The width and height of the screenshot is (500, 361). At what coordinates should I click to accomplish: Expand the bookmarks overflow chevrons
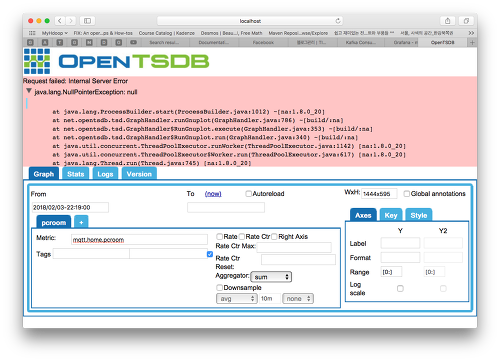click(471, 33)
